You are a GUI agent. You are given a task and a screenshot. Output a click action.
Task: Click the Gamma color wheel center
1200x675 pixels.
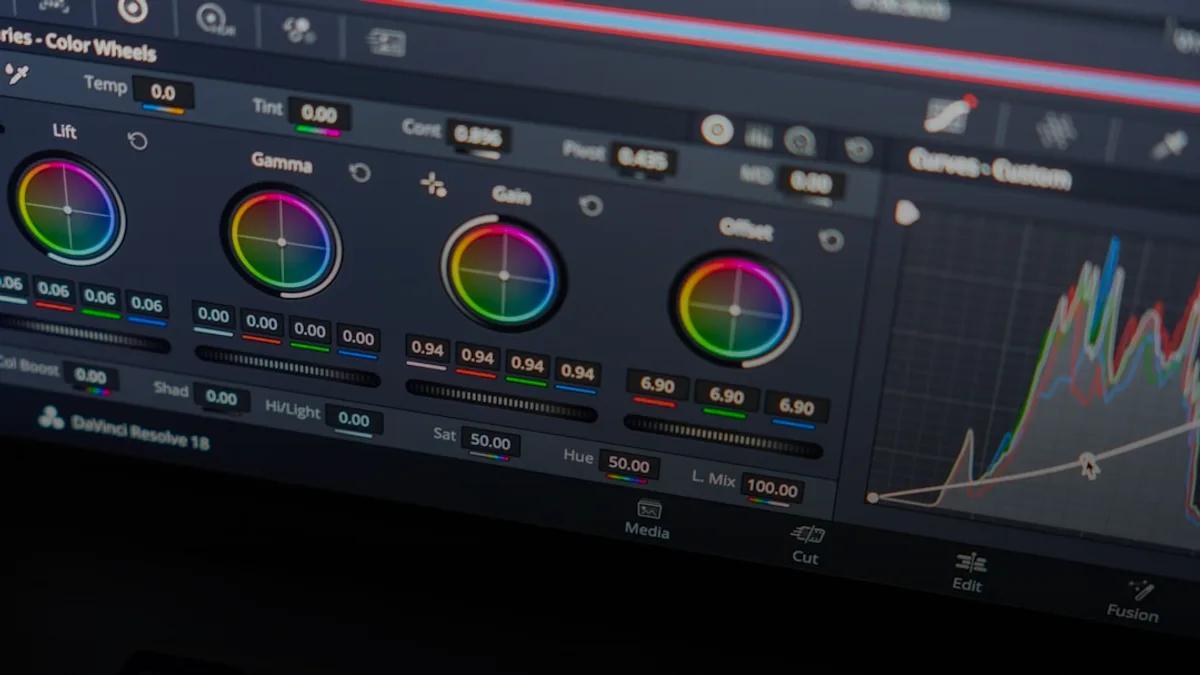tap(281, 242)
